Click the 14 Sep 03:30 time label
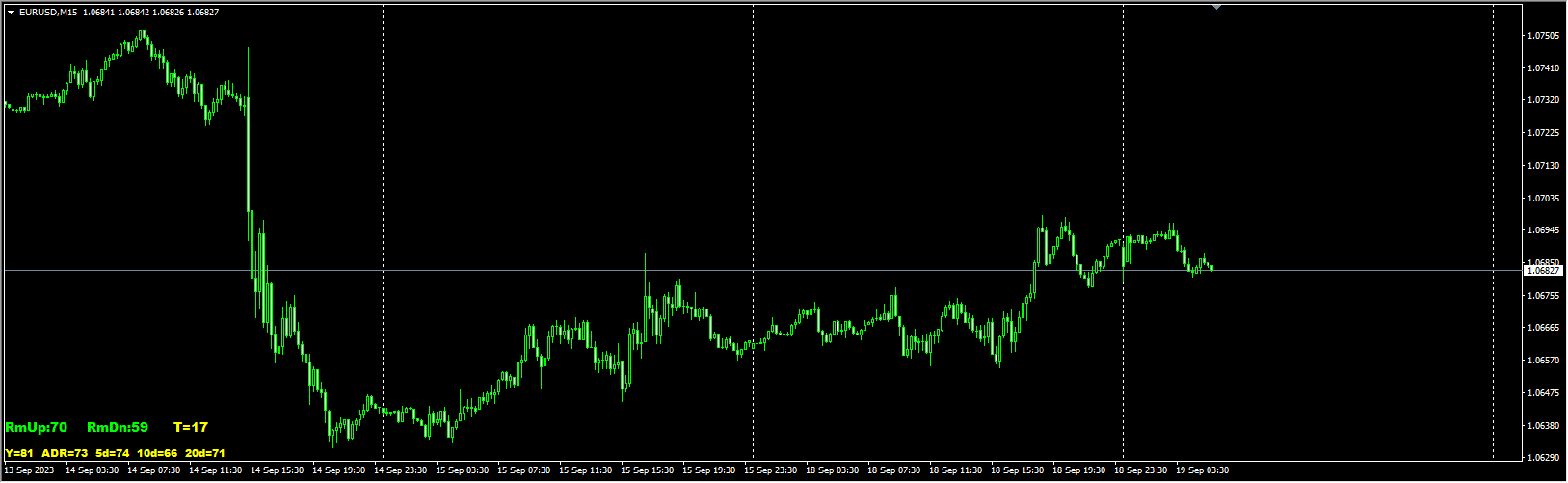The height and width of the screenshot is (483, 1568). tap(93, 471)
